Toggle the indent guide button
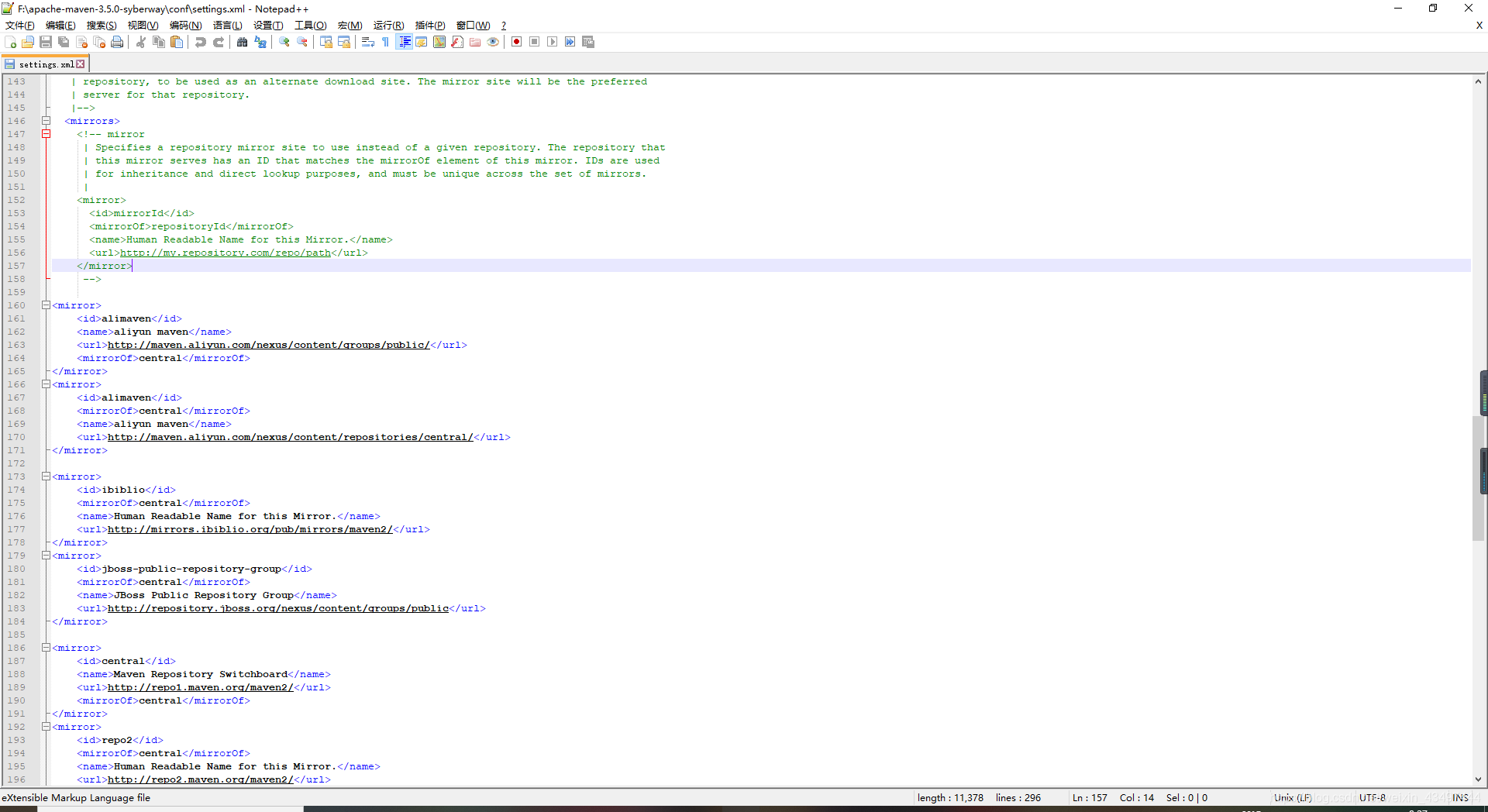This screenshot has width=1488, height=812. (404, 42)
